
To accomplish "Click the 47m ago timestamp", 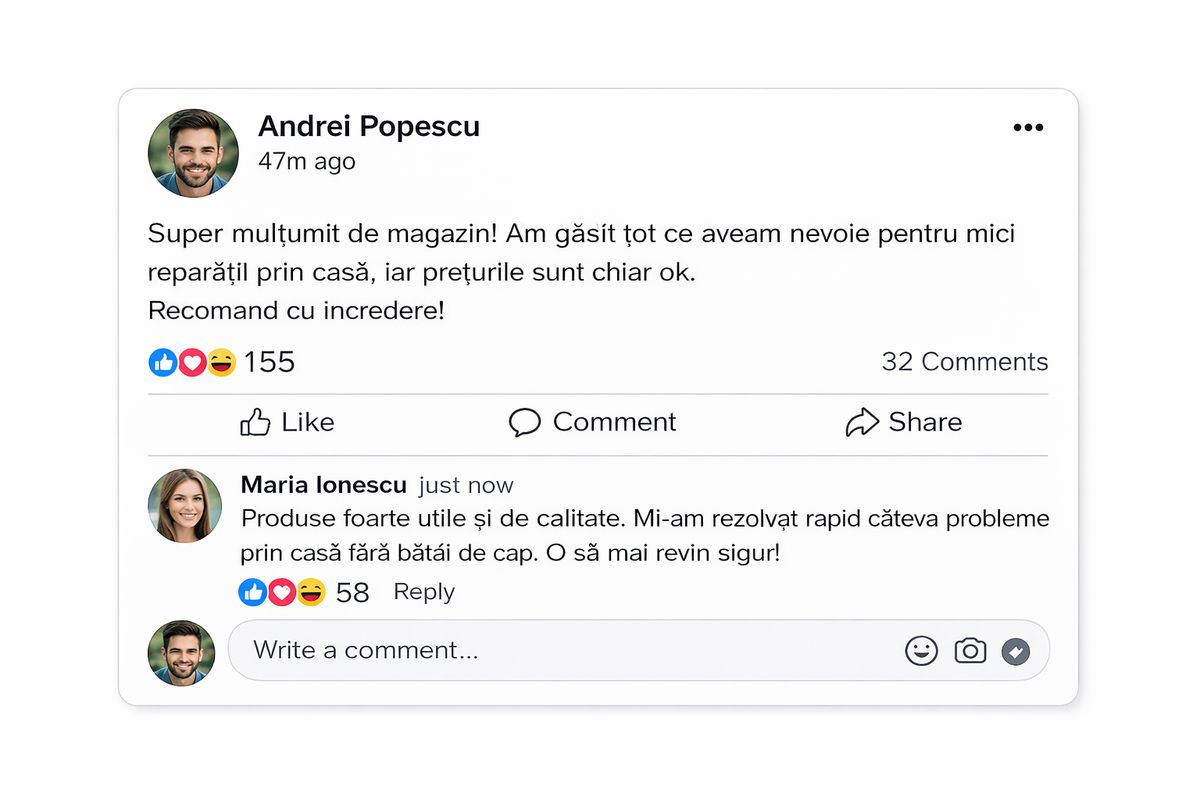I will coord(307,161).
